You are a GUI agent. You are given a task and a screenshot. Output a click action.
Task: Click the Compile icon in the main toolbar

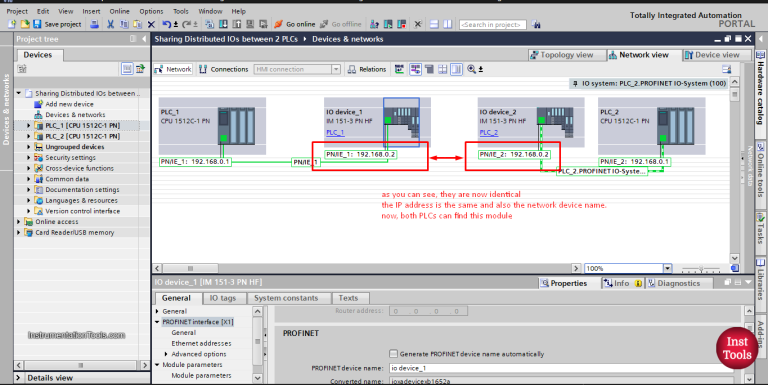point(210,24)
